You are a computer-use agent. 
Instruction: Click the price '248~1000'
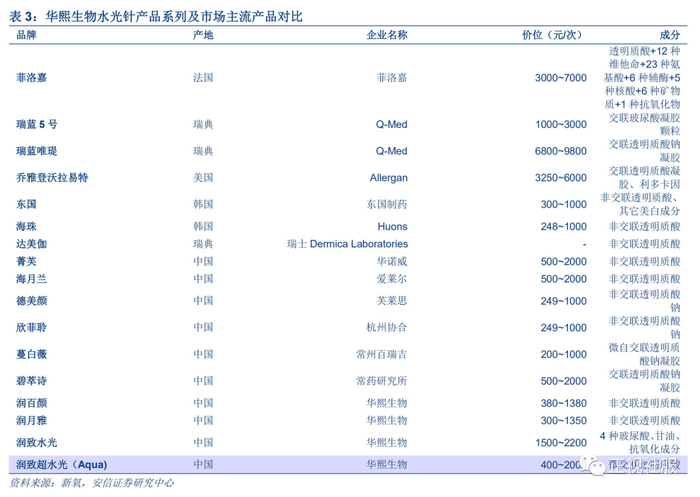(563, 226)
